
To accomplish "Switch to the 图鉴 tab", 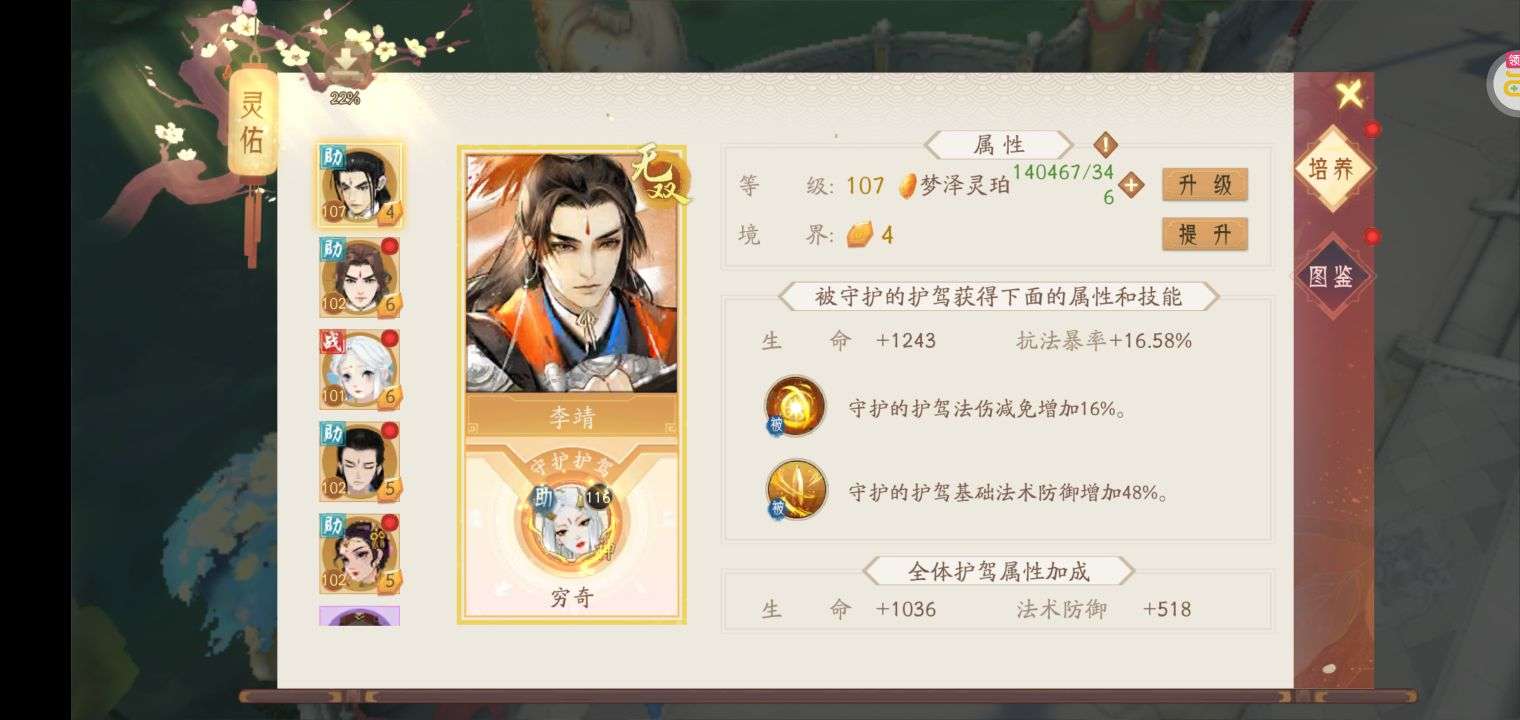I will click(x=1332, y=276).
